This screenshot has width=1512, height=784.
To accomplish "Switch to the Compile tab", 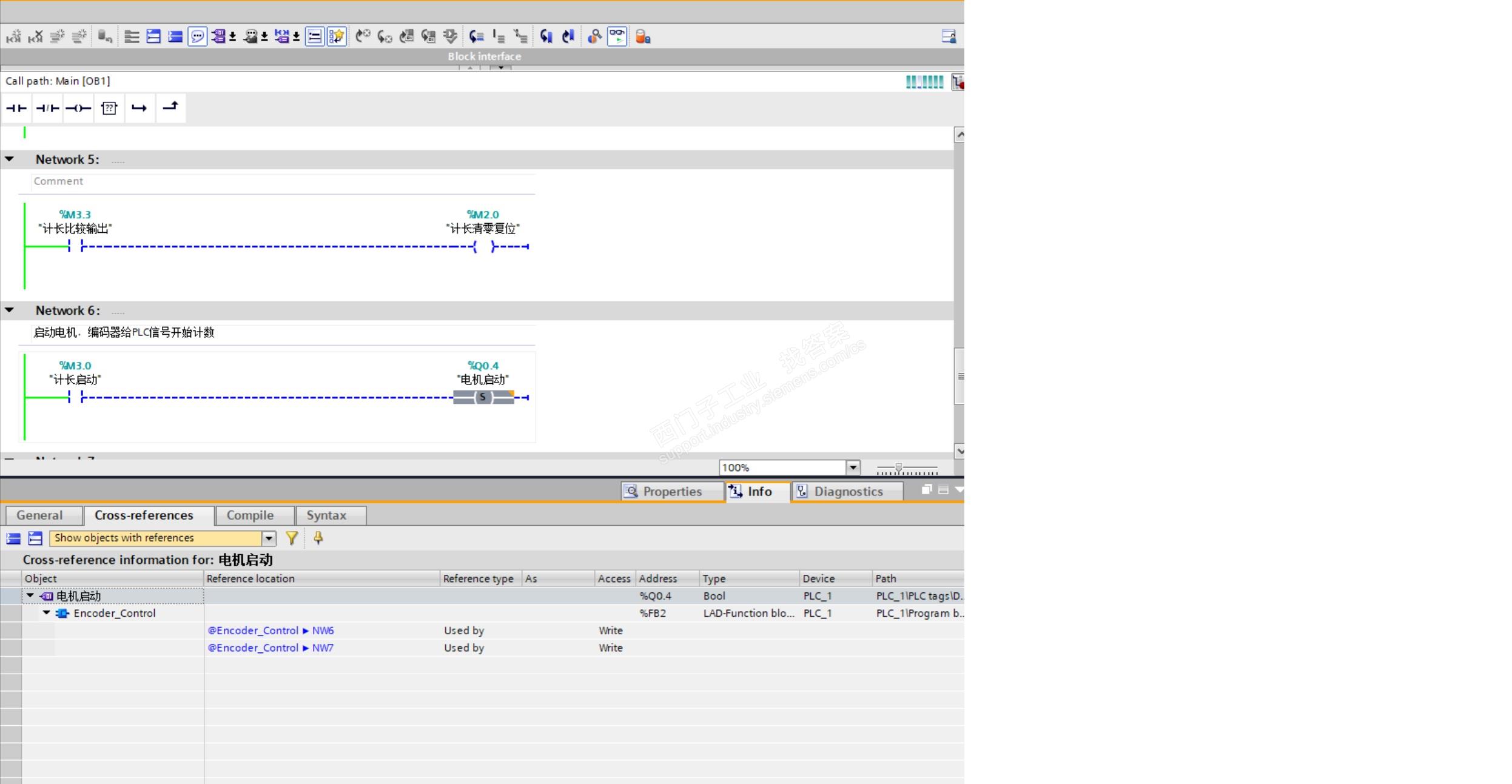I will point(250,515).
